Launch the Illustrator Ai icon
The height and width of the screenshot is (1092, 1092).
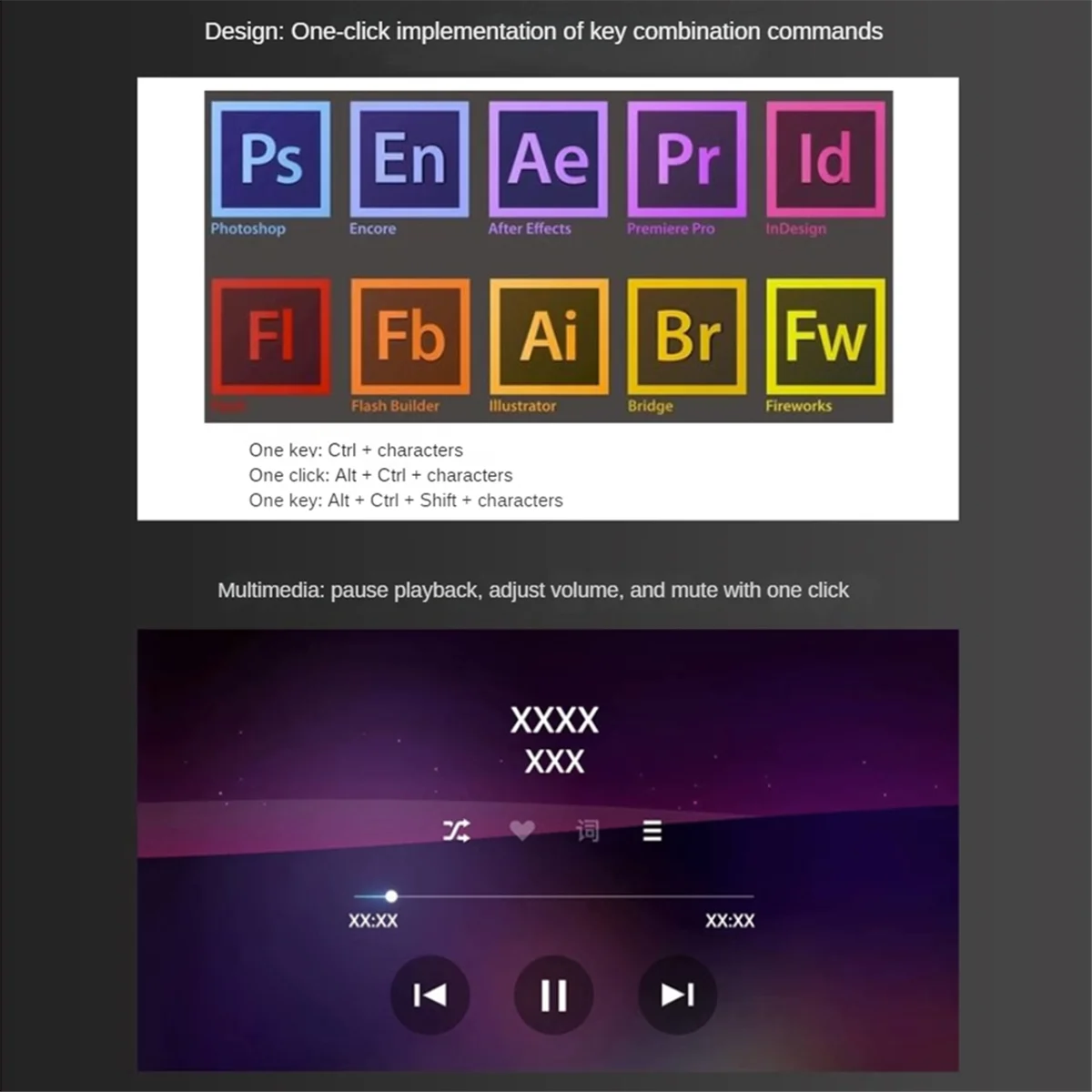pyautogui.click(x=548, y=337)
